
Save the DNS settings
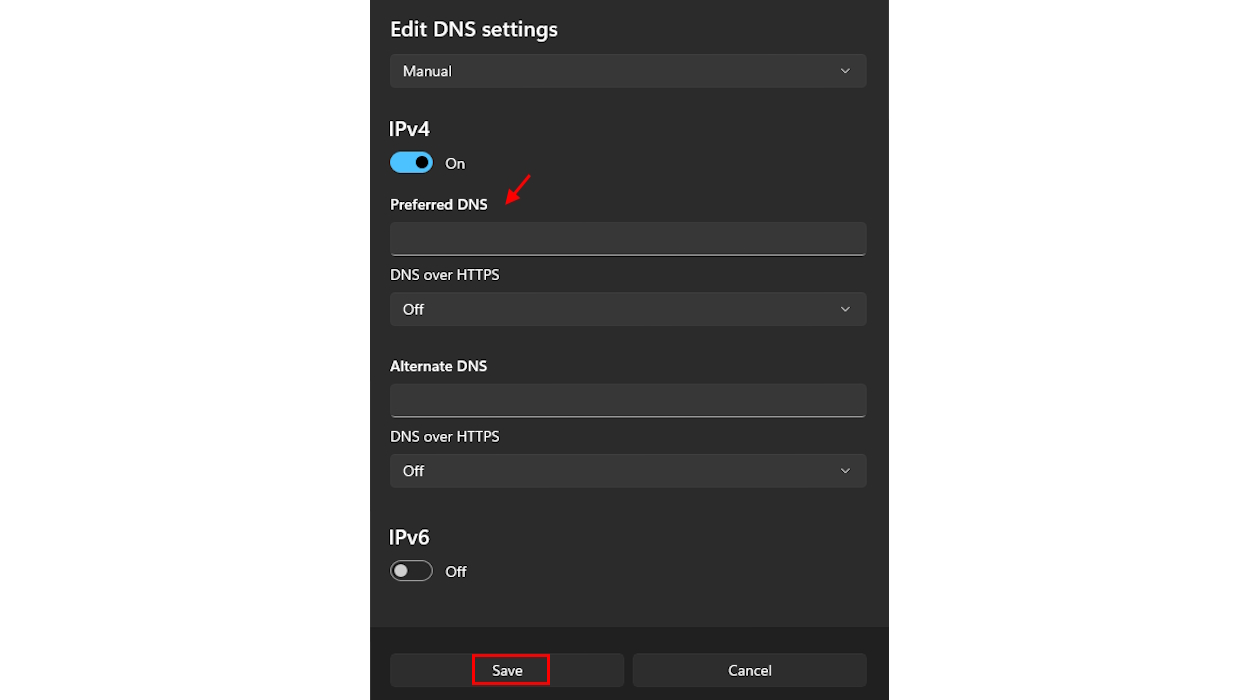(510, 670)
